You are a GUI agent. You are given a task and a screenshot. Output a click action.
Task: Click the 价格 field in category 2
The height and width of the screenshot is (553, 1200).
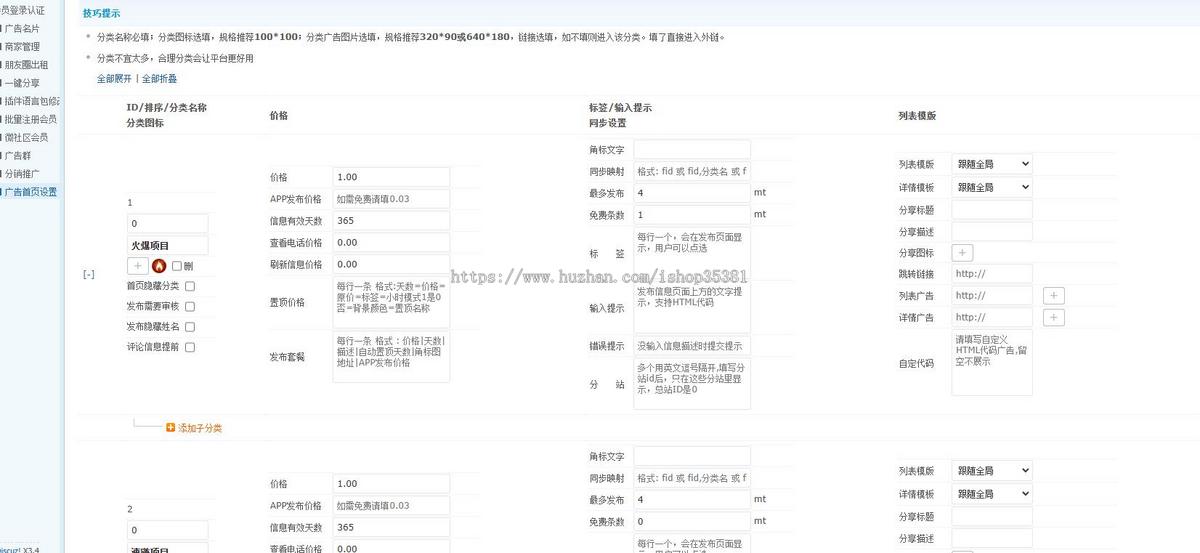[391, 483]
